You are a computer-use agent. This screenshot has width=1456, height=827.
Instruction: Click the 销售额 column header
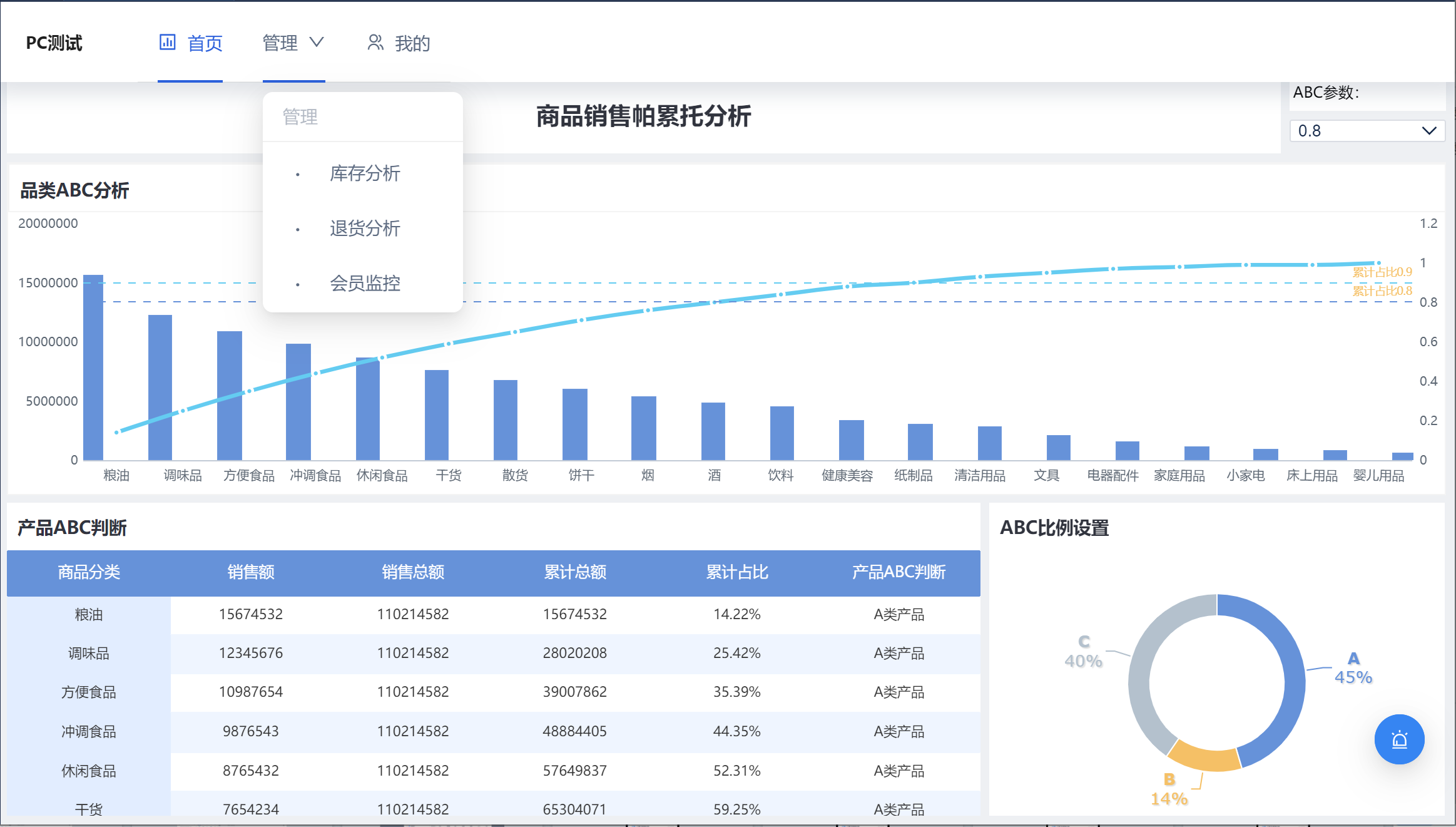click(251, 572)
